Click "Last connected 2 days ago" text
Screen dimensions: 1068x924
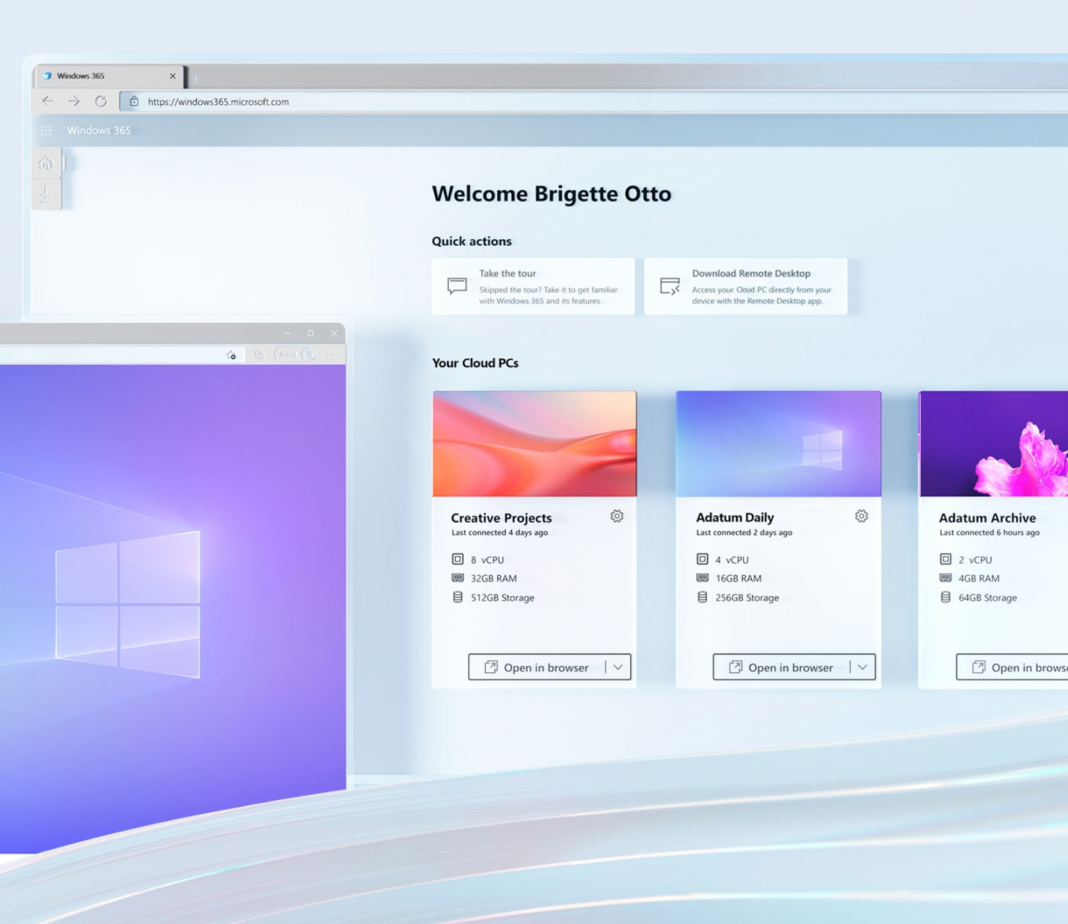coord(744,532)
